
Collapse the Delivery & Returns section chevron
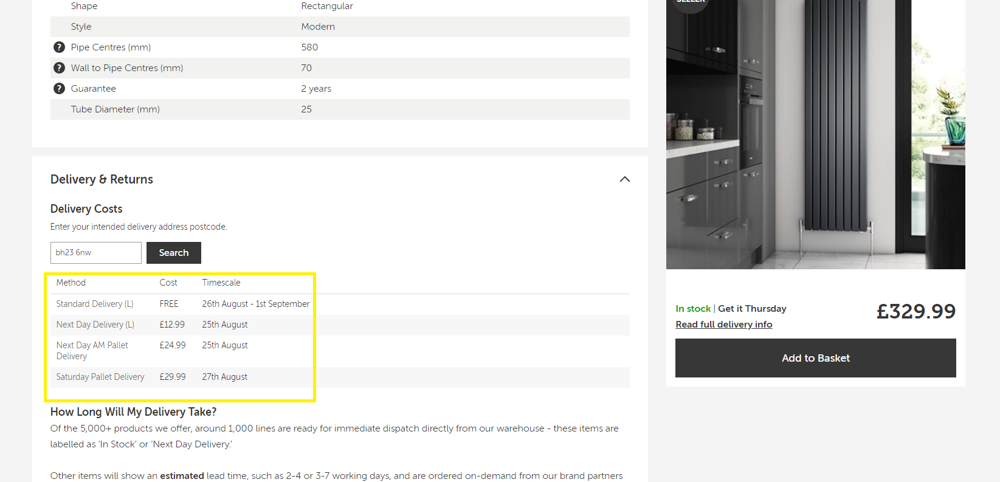click(624, 179)
